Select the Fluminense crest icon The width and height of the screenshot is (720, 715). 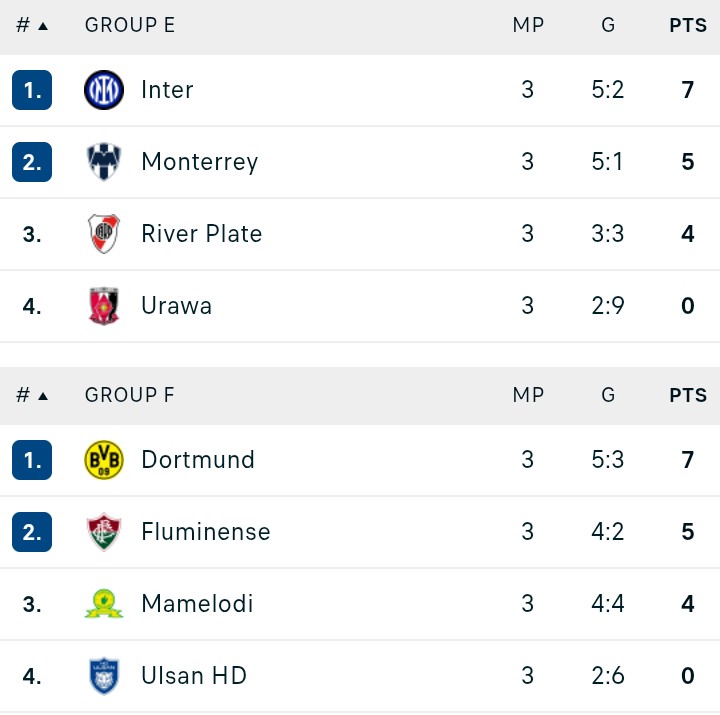[104, 532]
